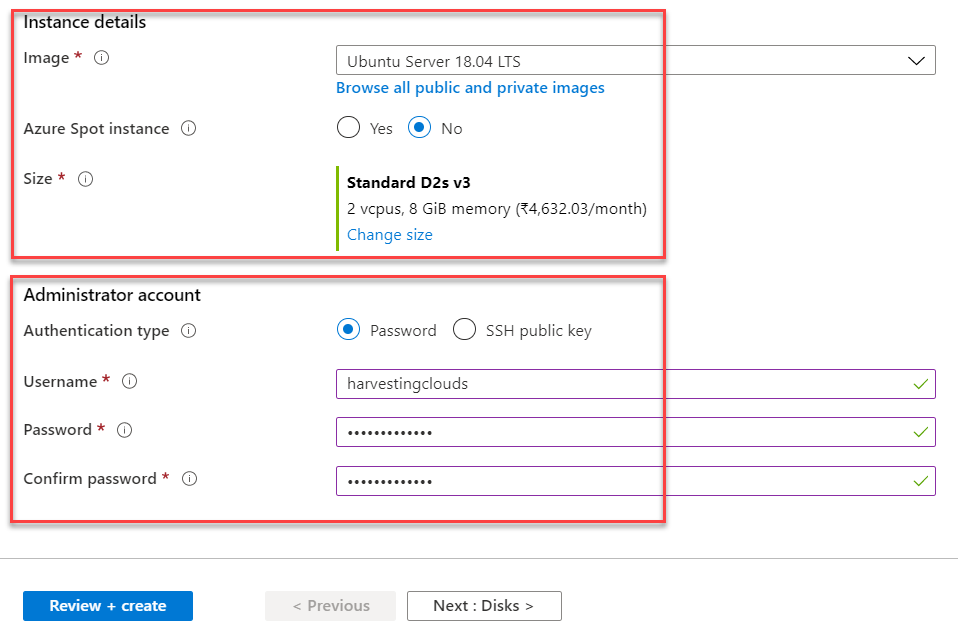The image size is (958, 635).
Task: Click the Standard D2s v3 size text
Action: tap(409, 183)
